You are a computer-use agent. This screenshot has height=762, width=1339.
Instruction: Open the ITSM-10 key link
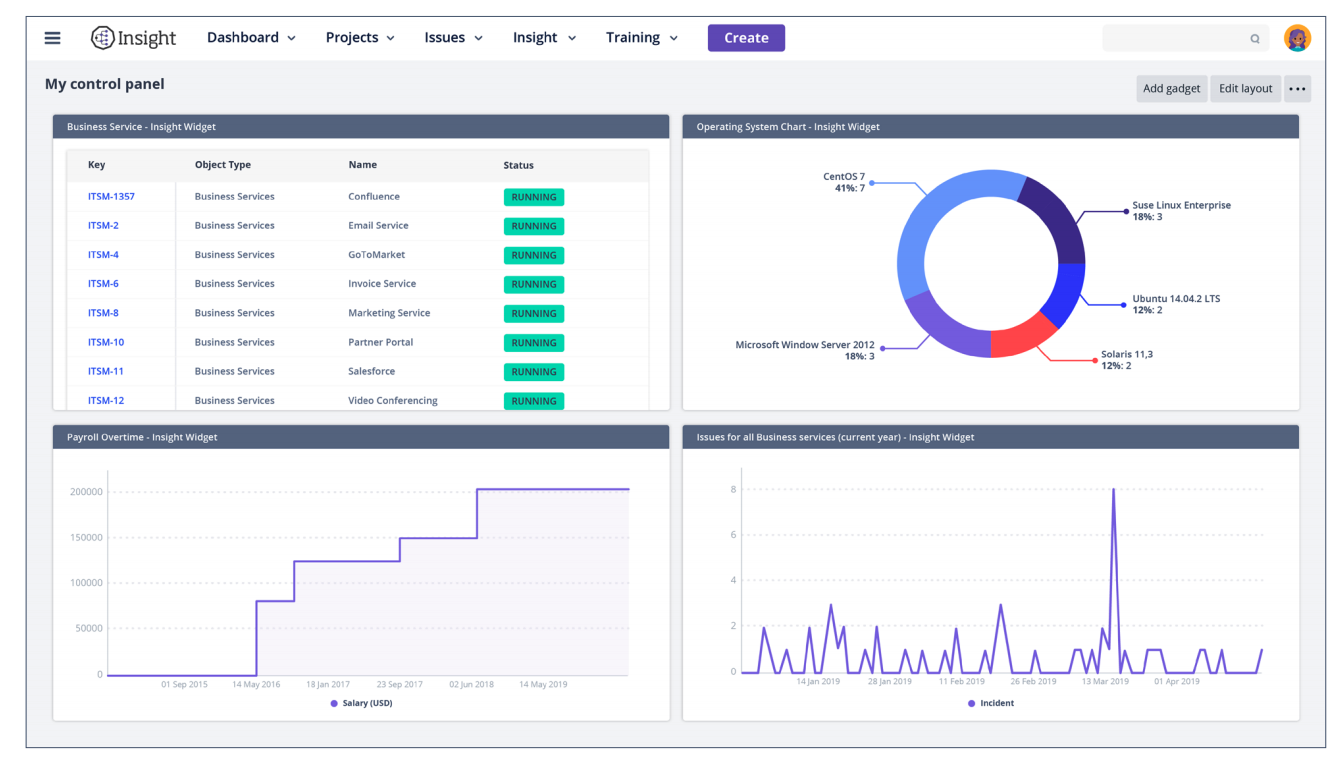tap(106, 342)
